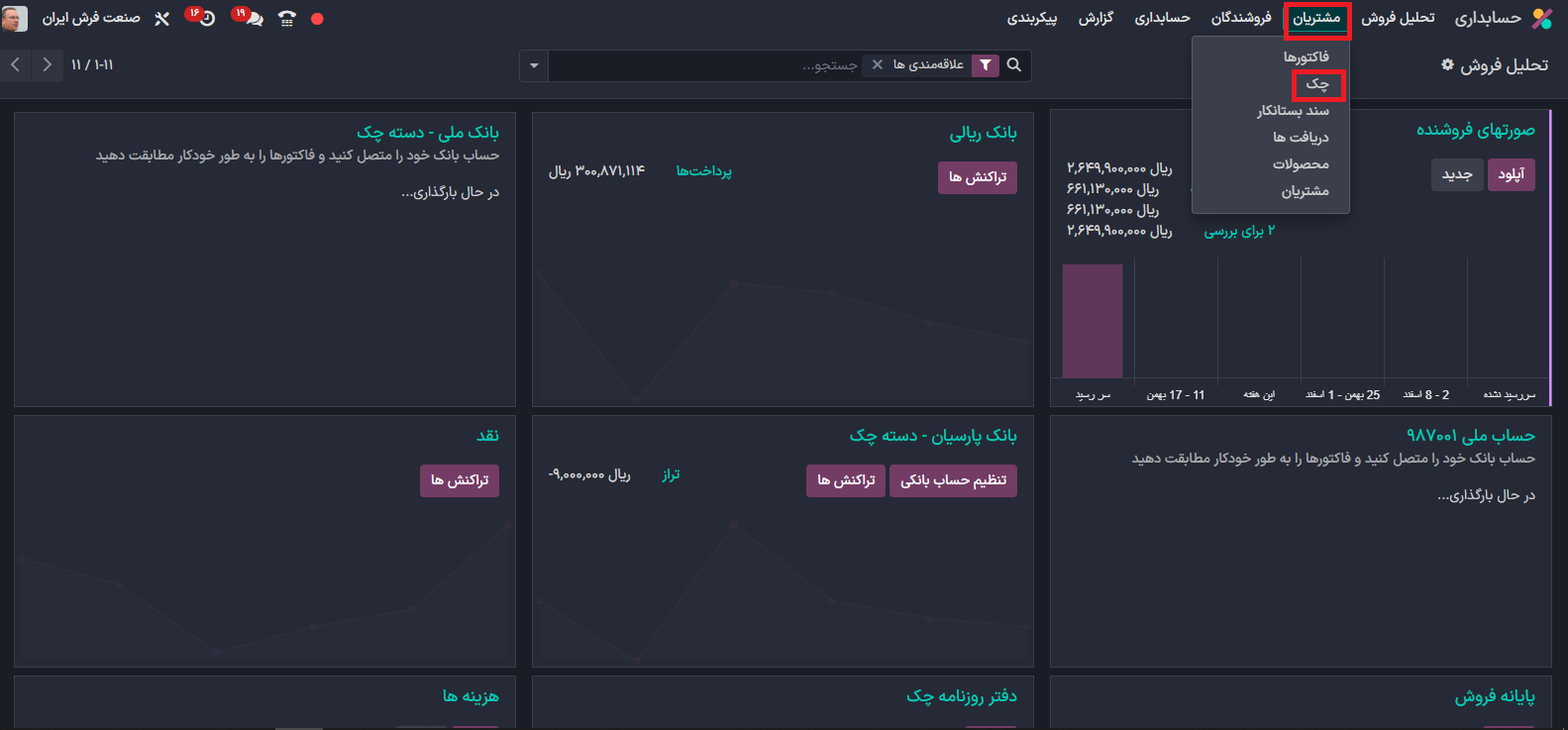Open the activities clock icon
Screen dimensions: 1568x730
pos(206,19)
